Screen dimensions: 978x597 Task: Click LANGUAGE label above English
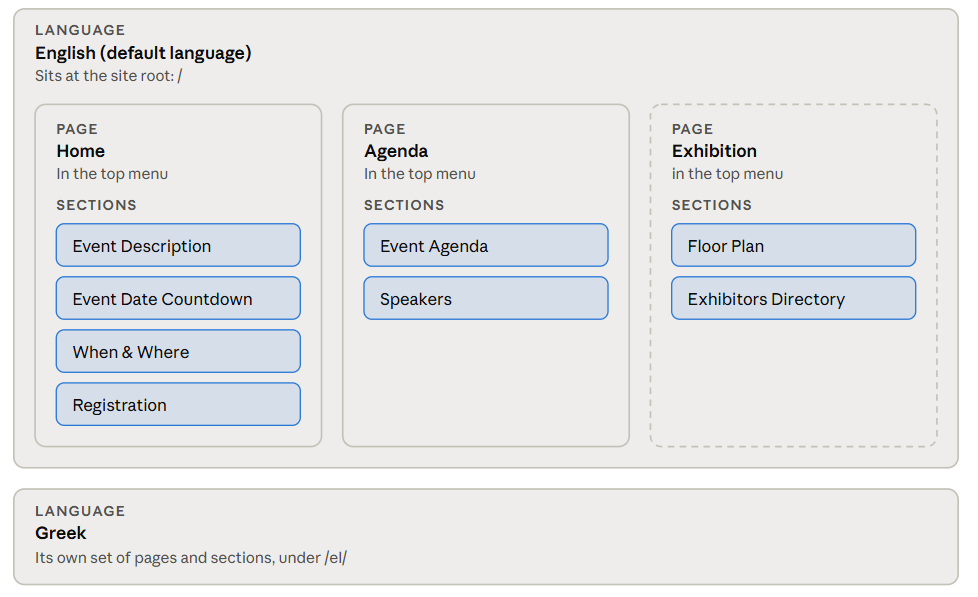[x=80, y=30]
